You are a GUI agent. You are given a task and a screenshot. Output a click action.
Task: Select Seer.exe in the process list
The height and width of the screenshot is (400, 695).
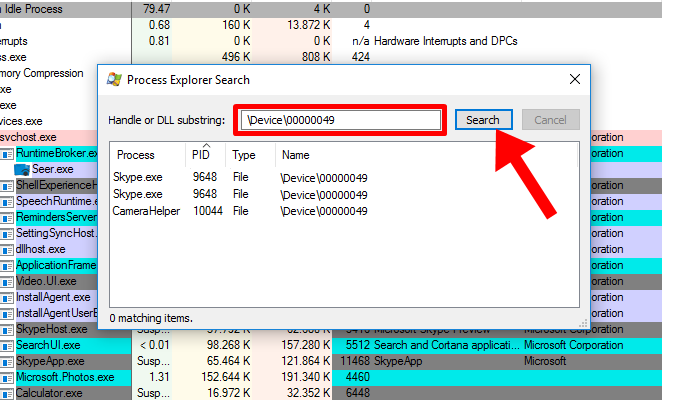coord(52,169)
